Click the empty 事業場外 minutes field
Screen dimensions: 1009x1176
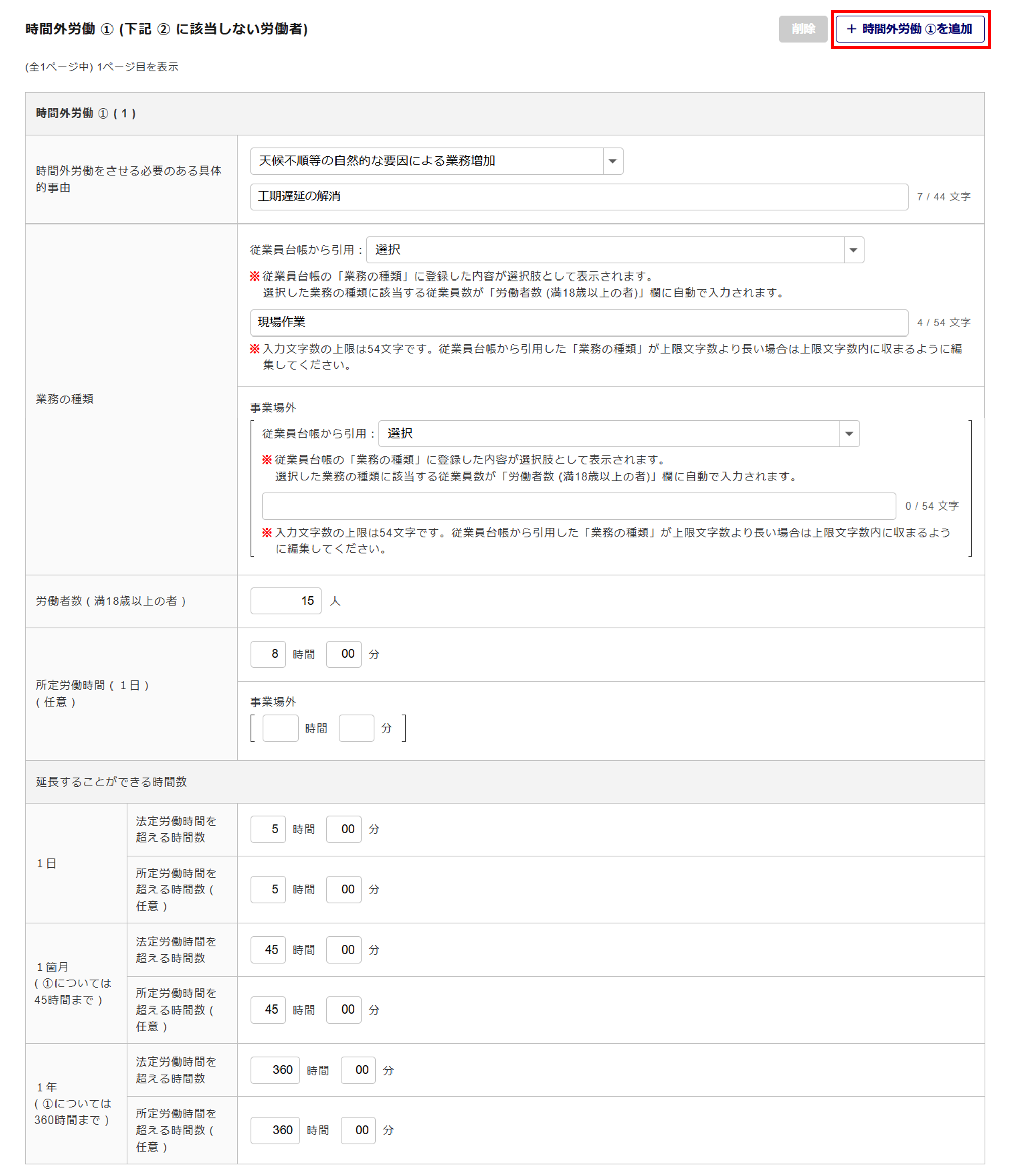coord(356,727)
